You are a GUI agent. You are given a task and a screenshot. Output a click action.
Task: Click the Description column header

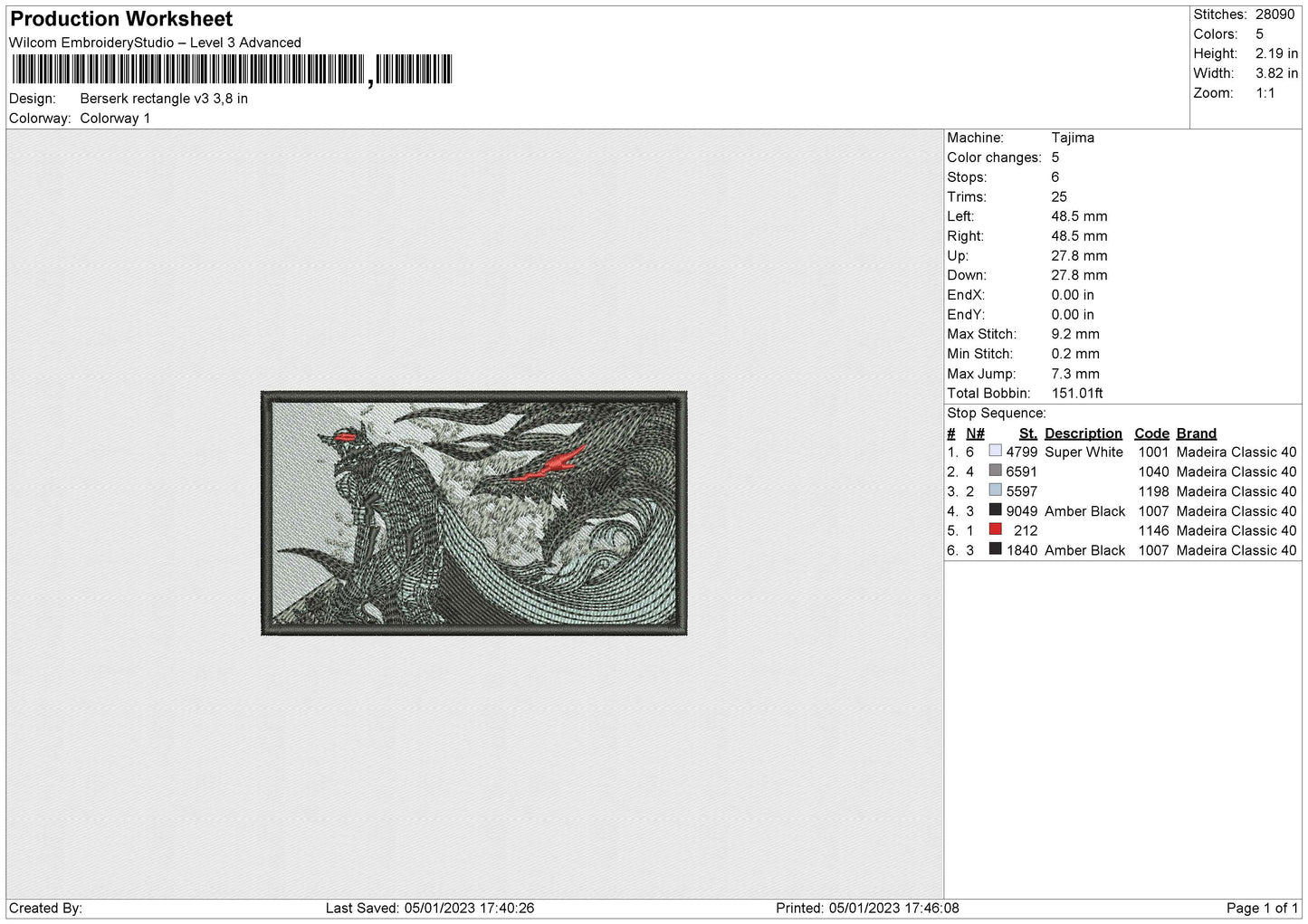[1083, 433]
